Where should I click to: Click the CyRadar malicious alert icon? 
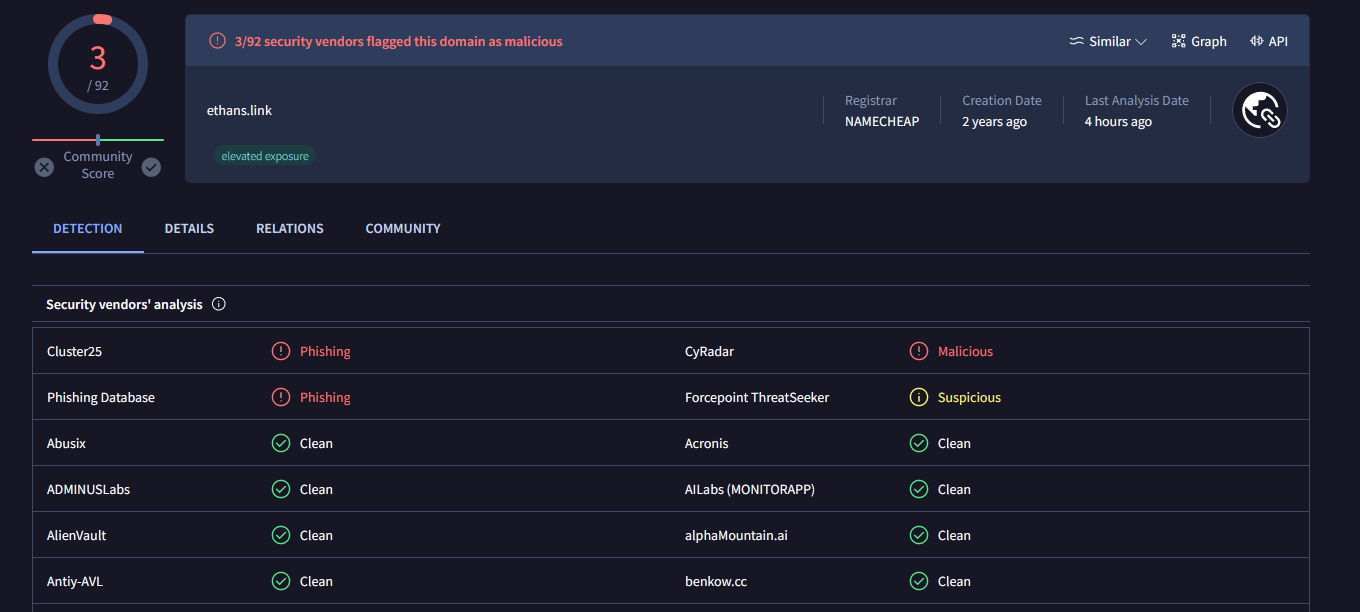(x=918, y=351)
